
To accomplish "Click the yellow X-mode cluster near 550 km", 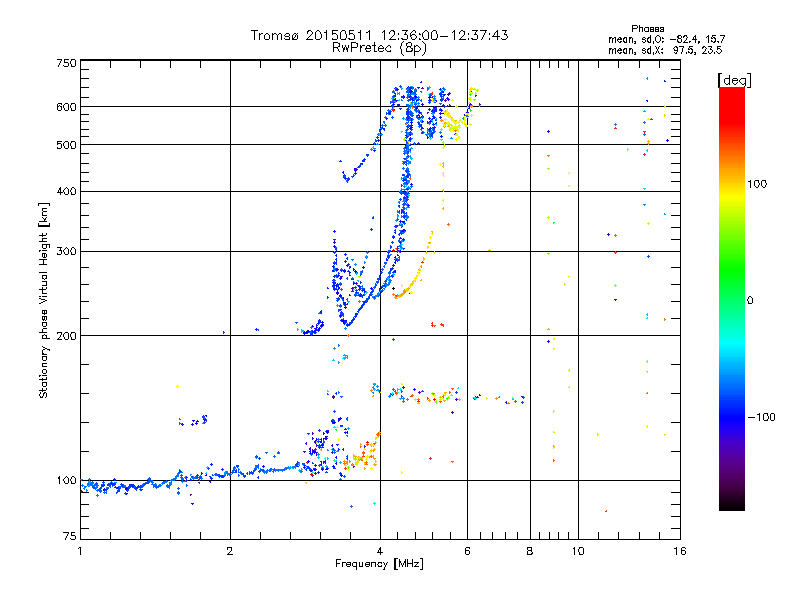I will [x=453, y=124].
